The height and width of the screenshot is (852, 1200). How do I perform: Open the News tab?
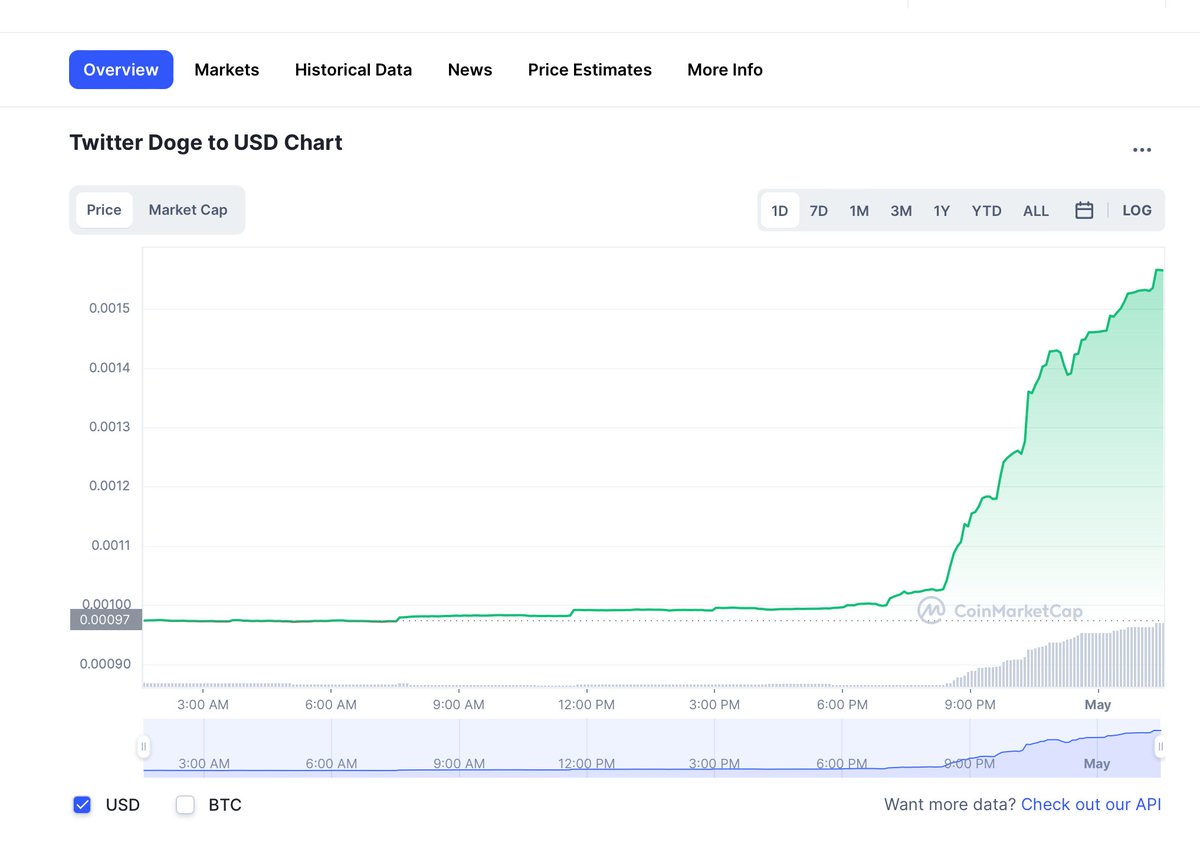[470, 70]
